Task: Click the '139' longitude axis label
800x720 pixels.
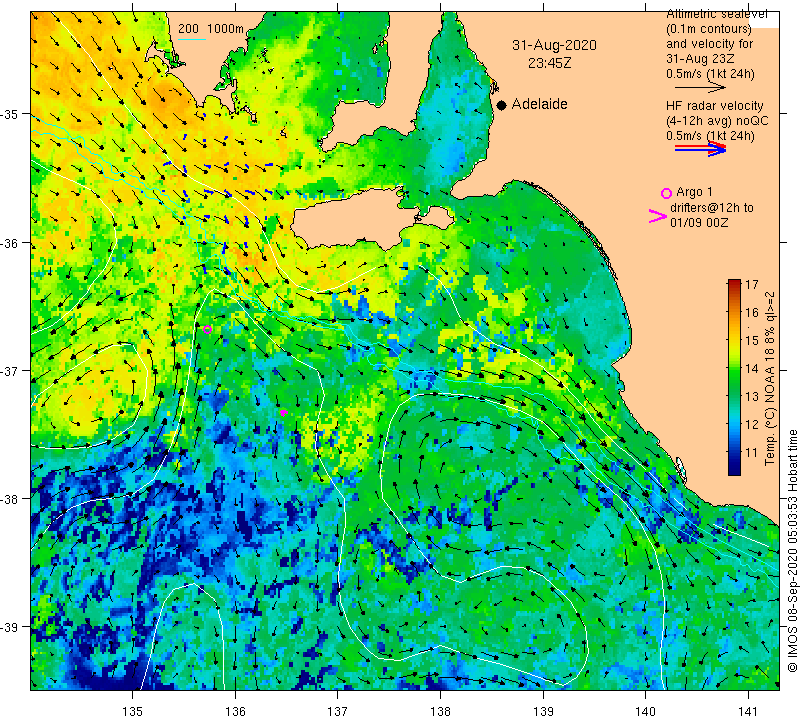Action: point(543,711)
